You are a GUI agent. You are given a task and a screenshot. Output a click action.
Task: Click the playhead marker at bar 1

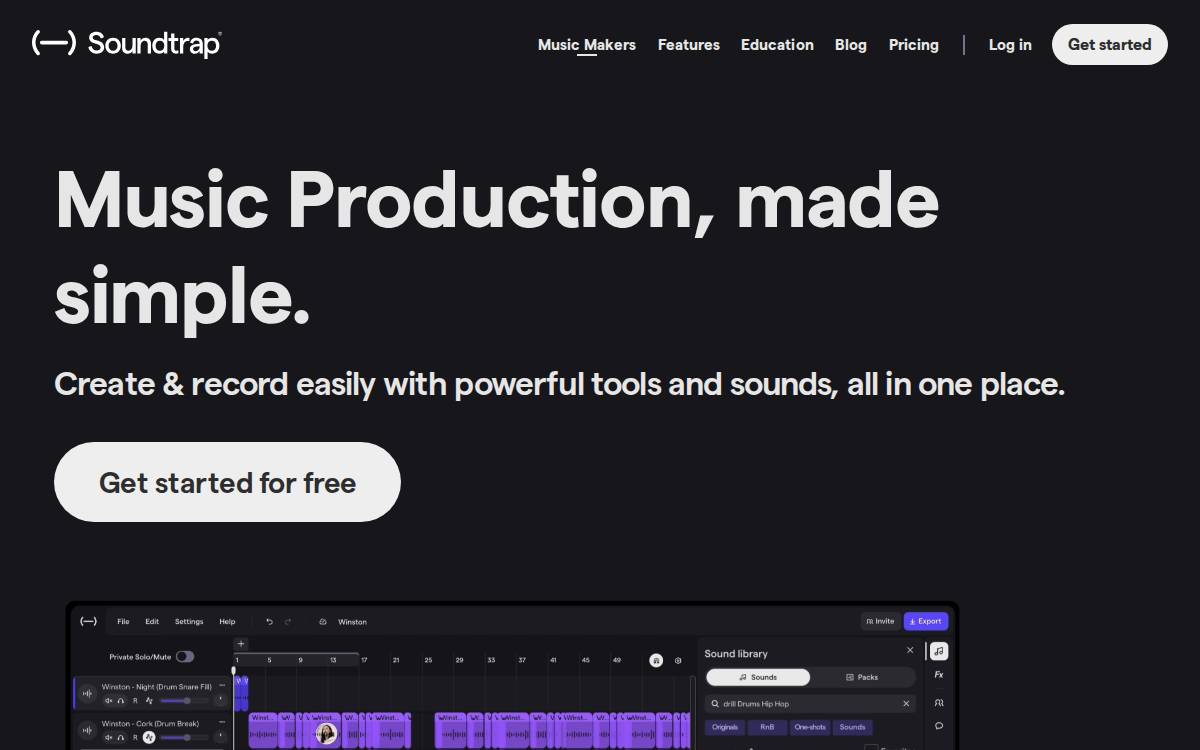[233, 670]
